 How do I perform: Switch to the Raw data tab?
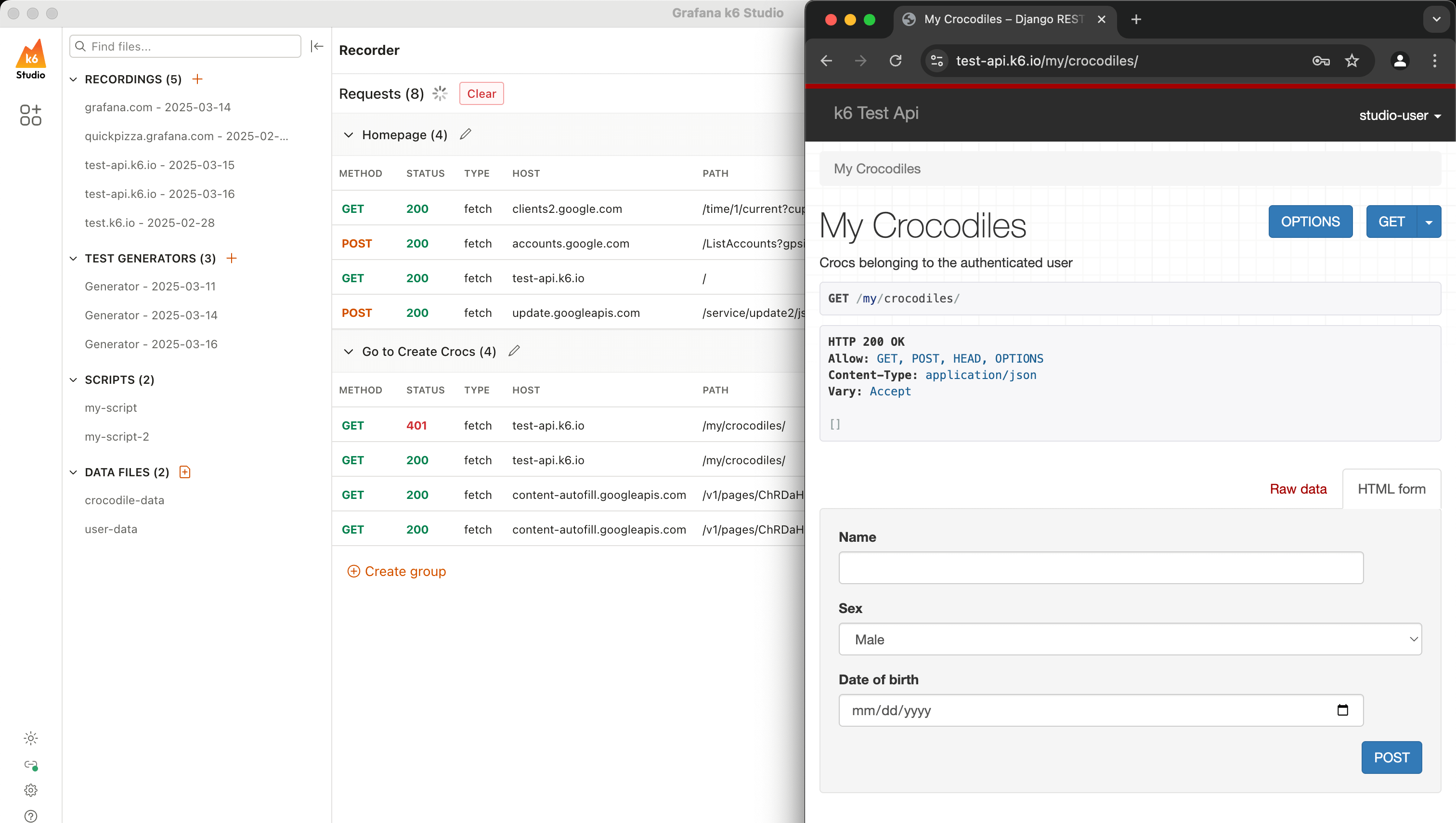point(1298,489)
